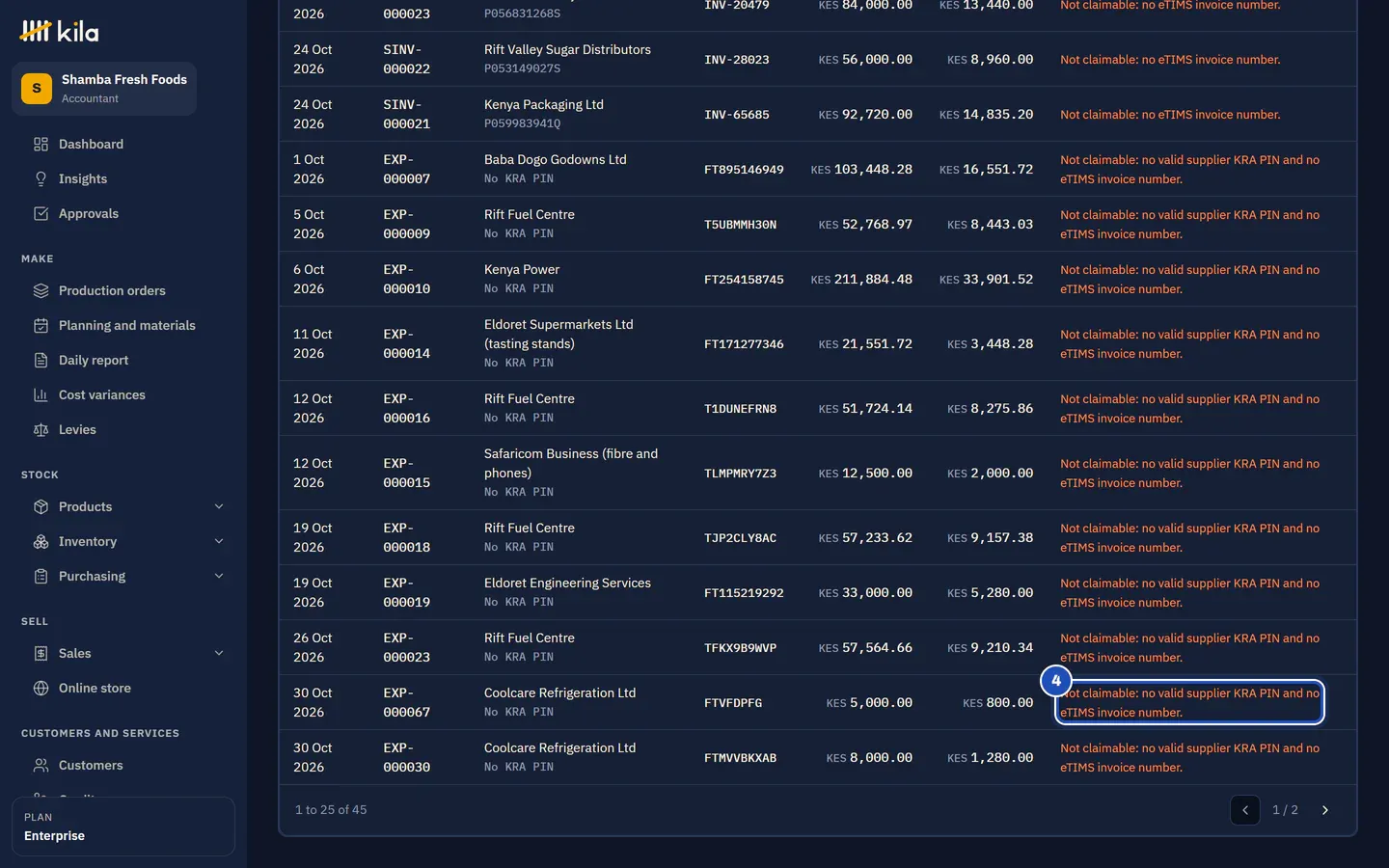The image size is (1389, 868).
Task: Click the Daily report document icon
Action: coord(41,360)
